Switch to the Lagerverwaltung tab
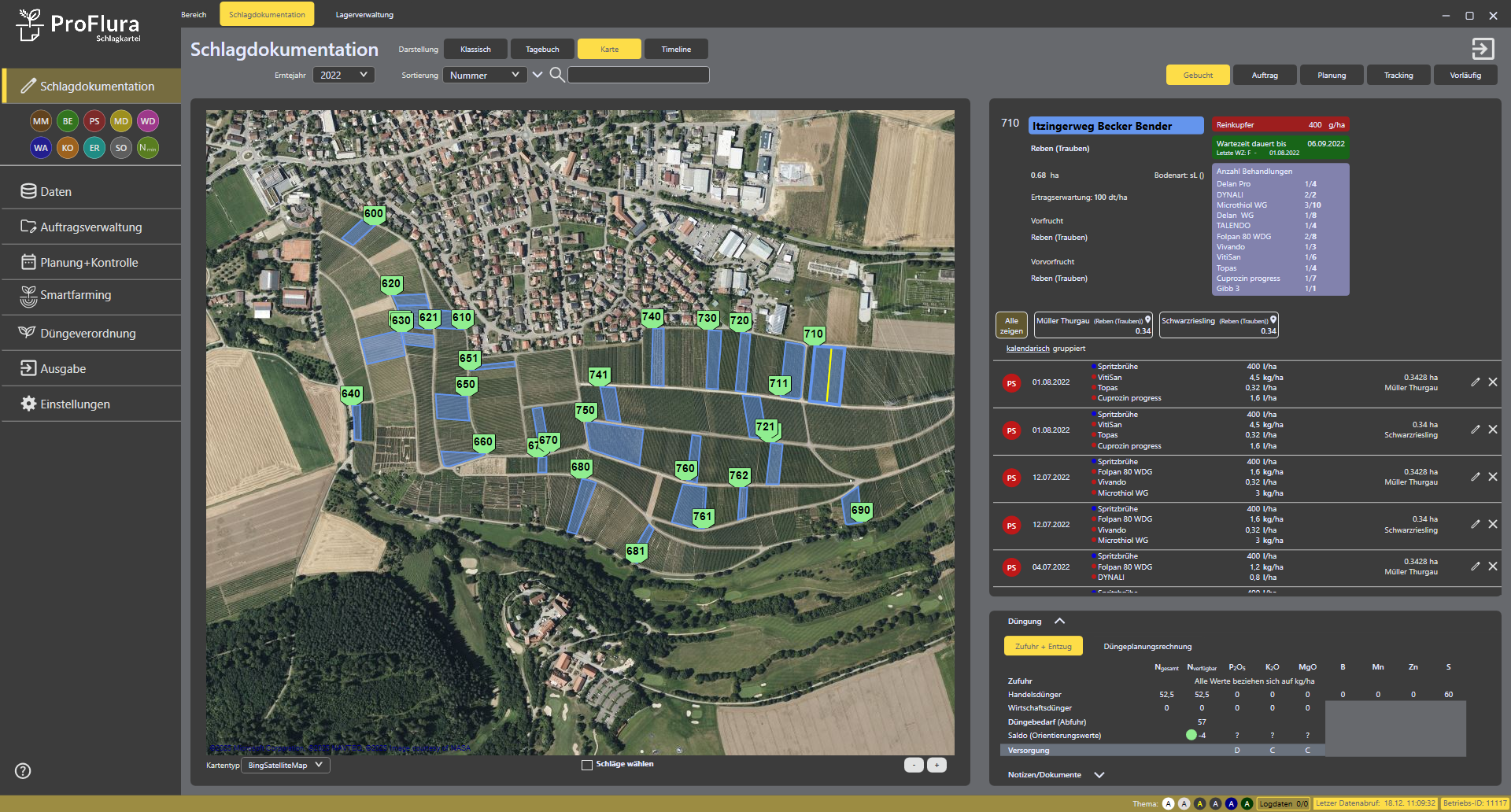Viewport: 1511px width, 812px height. click(x=364, y=15)
